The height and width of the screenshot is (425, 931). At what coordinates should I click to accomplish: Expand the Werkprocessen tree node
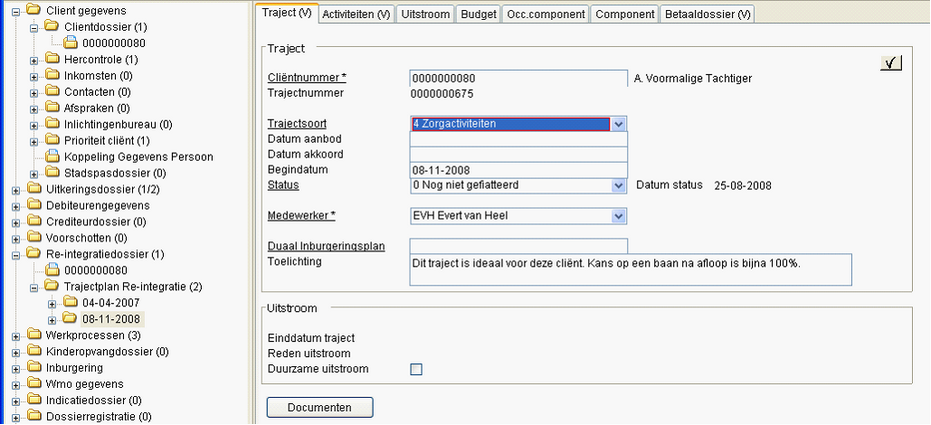pos(16,336)
